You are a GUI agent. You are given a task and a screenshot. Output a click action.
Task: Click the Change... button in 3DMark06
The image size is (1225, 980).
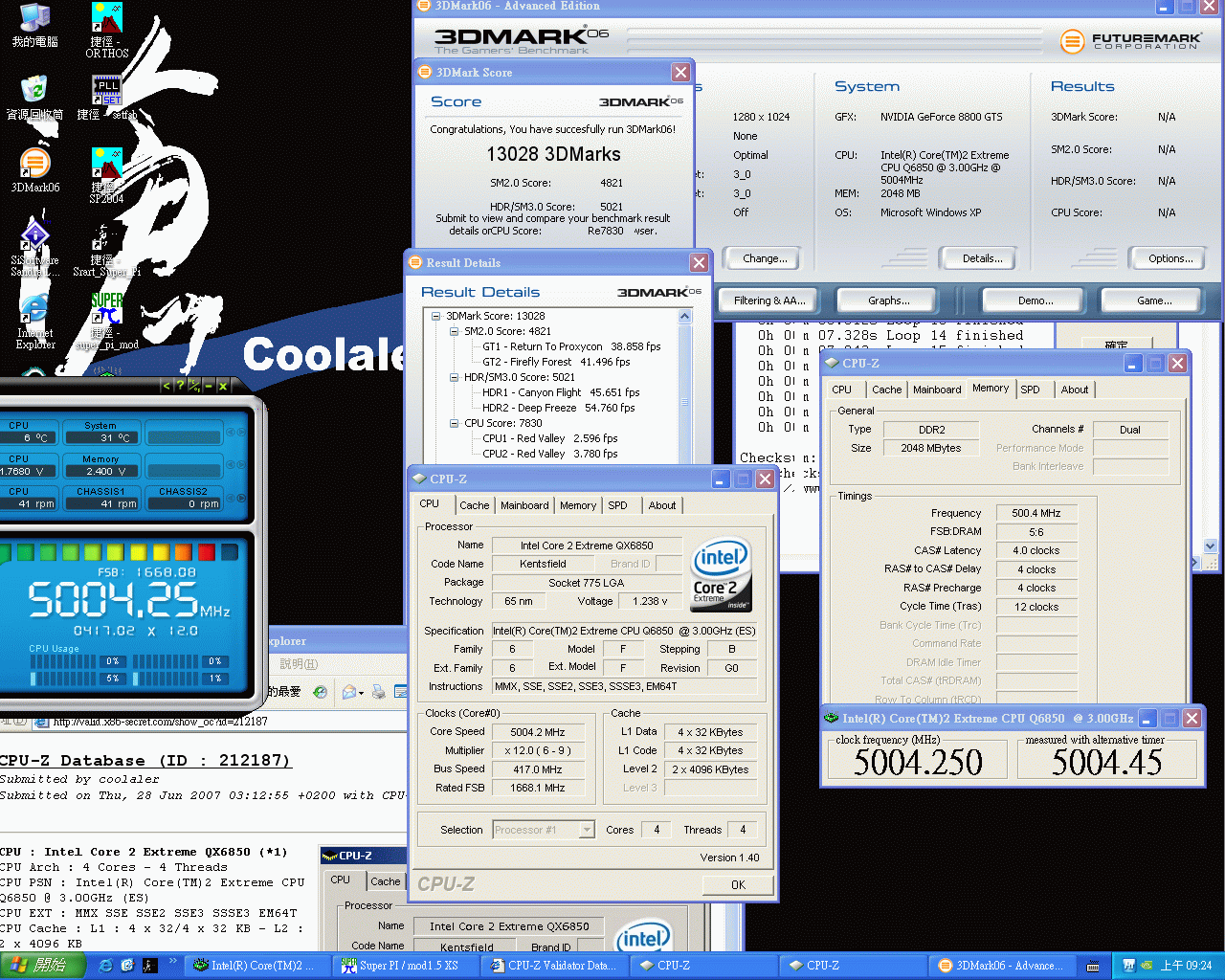click(x=766, y=258)
